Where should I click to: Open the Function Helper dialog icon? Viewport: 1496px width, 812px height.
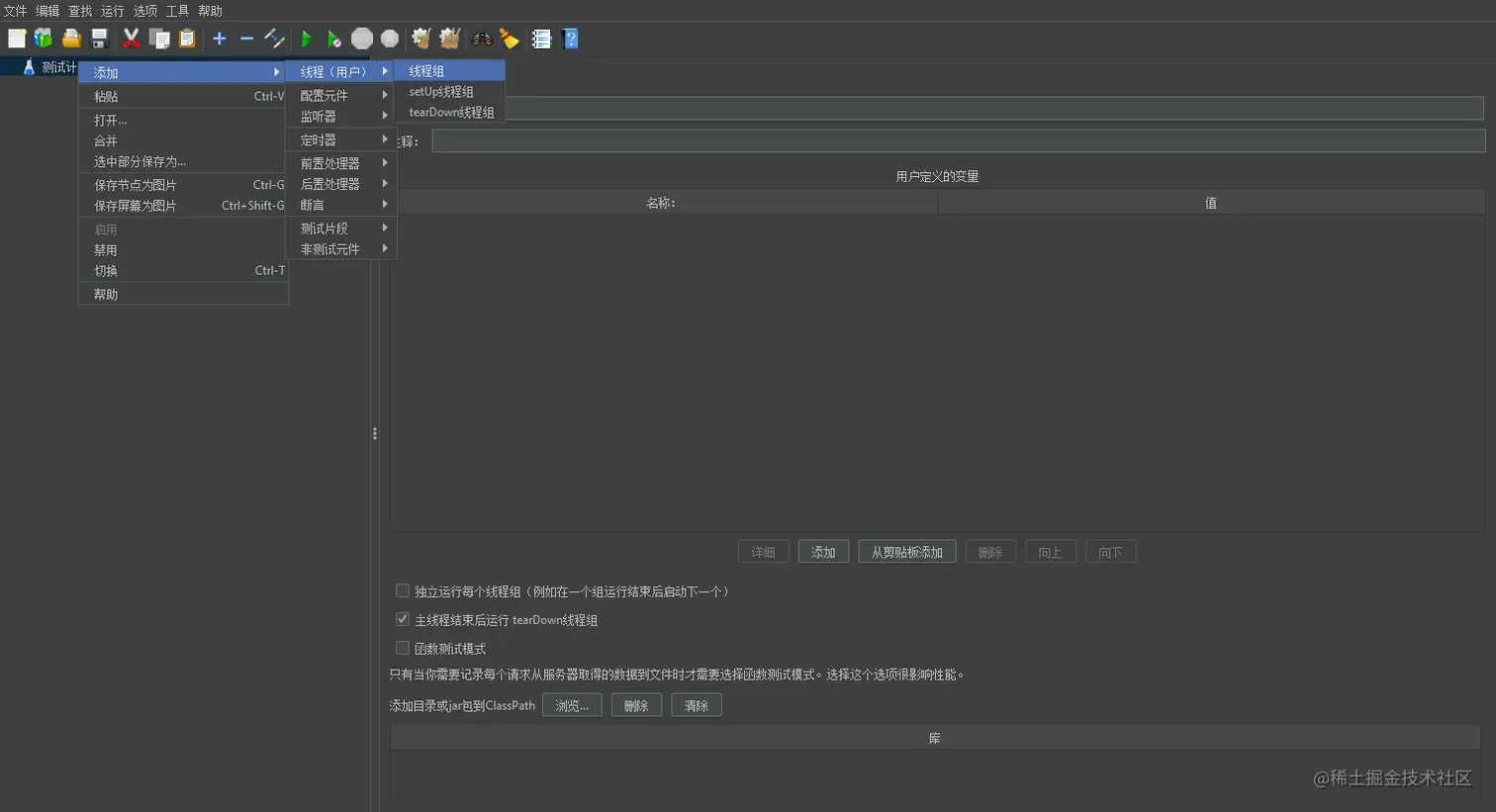pos(541,39)
